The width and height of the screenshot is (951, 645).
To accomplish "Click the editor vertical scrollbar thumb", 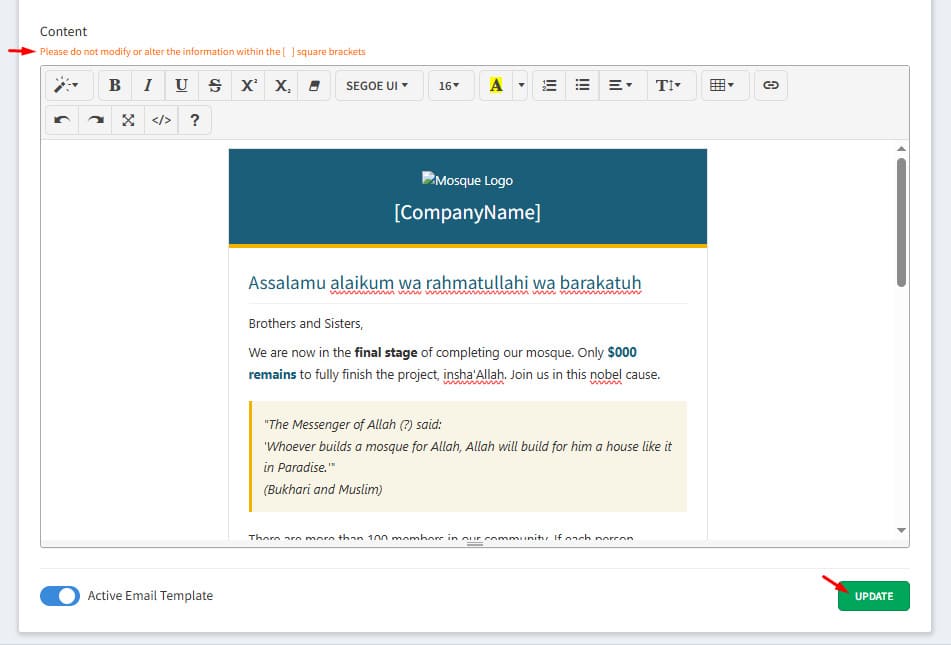I will pos(901,222).
